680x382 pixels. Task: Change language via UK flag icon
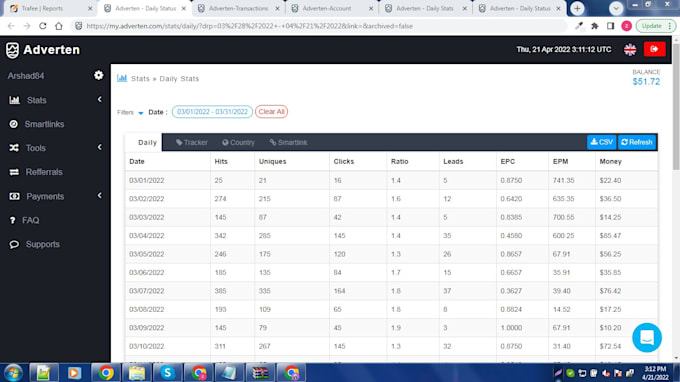(x=630, y=49)
